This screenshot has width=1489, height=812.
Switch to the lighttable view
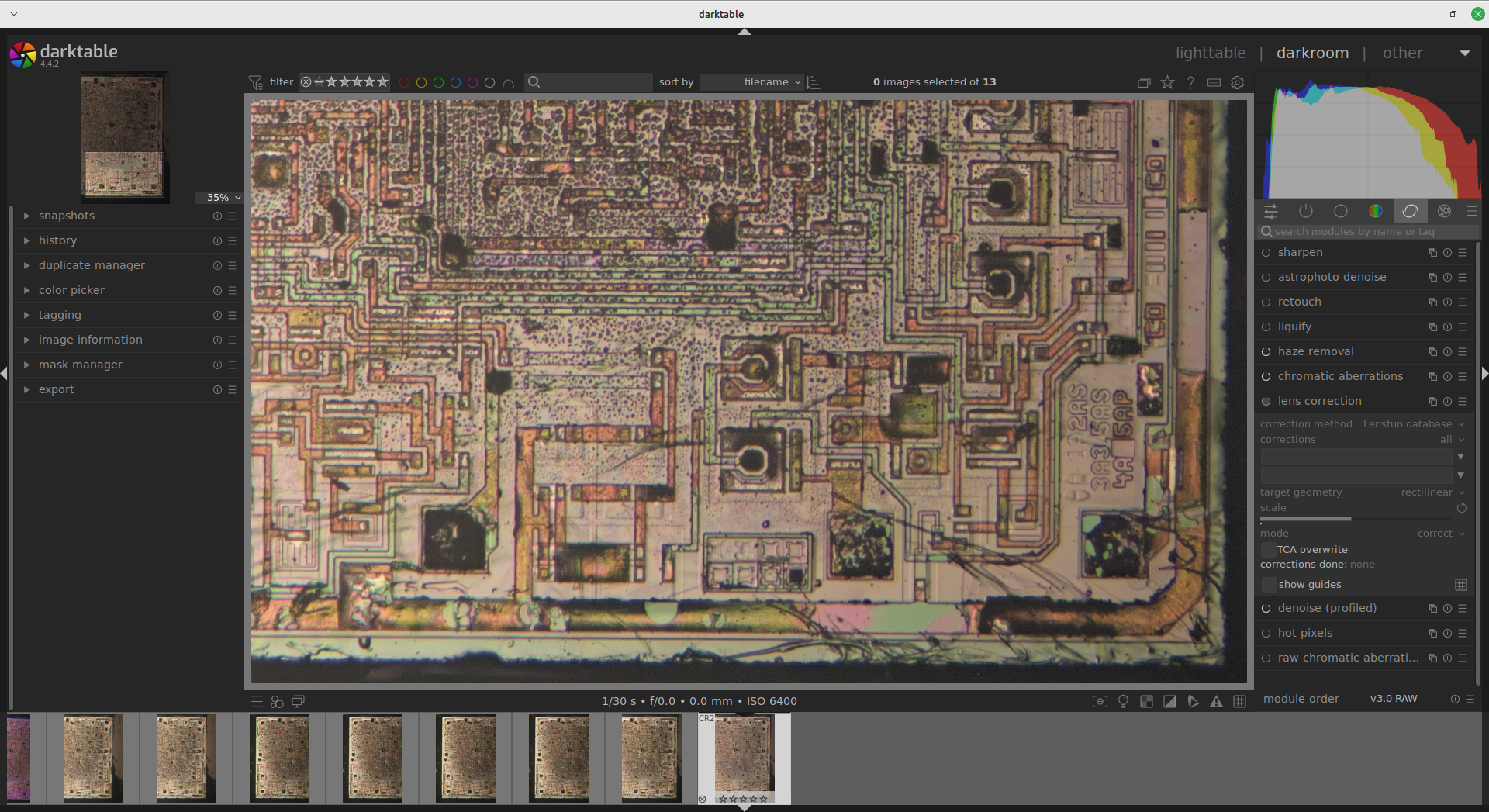click(1210, 53)
